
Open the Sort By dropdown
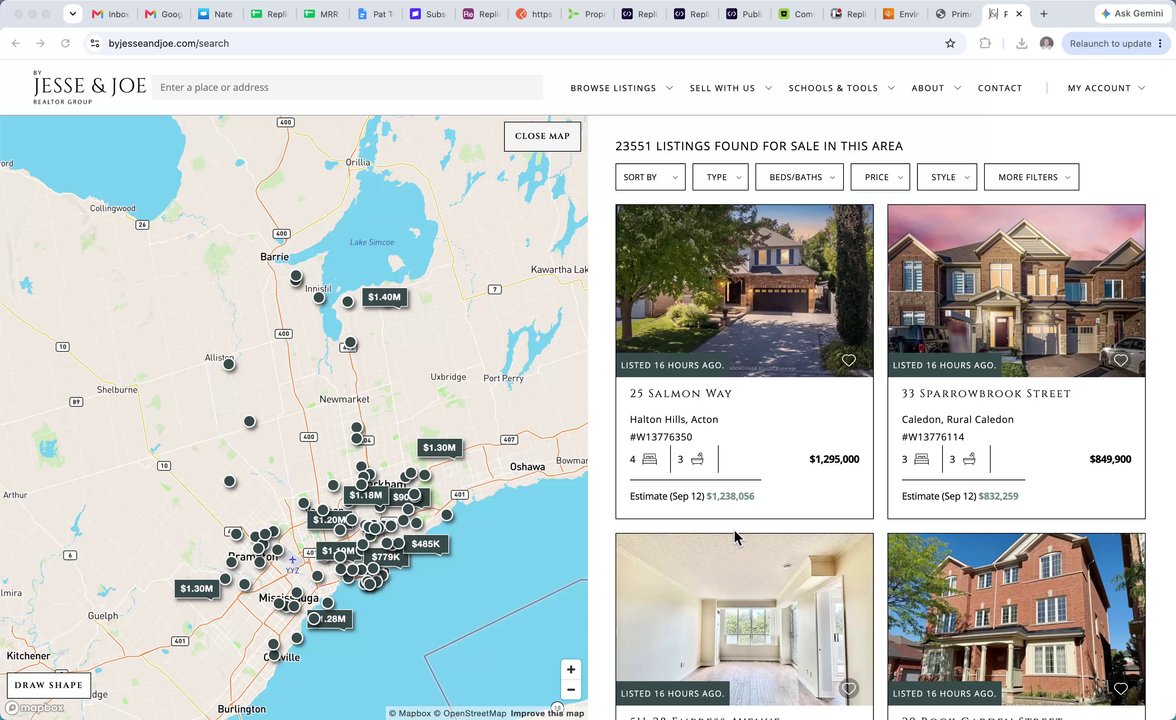pyautogui.click(x=650, y=177)
